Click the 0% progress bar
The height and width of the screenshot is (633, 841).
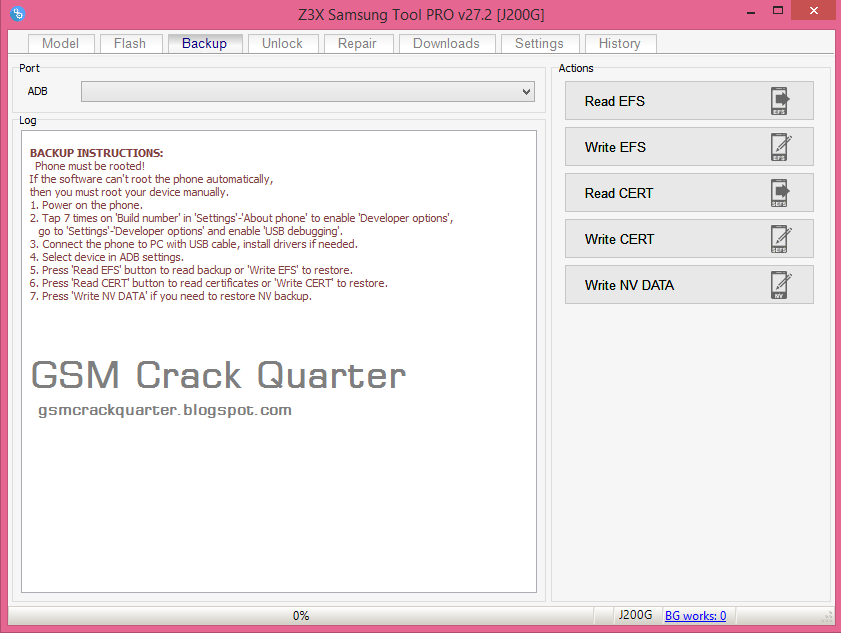pos(301,616)
